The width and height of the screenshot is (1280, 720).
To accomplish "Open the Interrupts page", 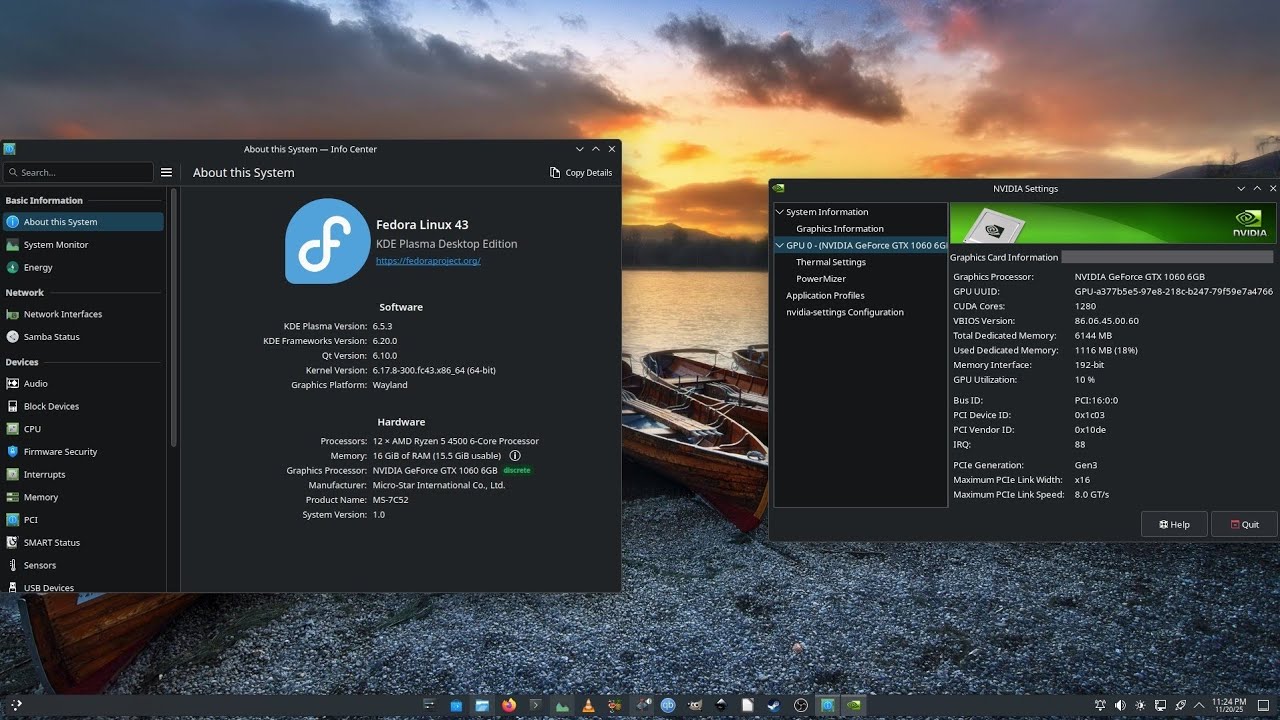I will click(84, 475).
